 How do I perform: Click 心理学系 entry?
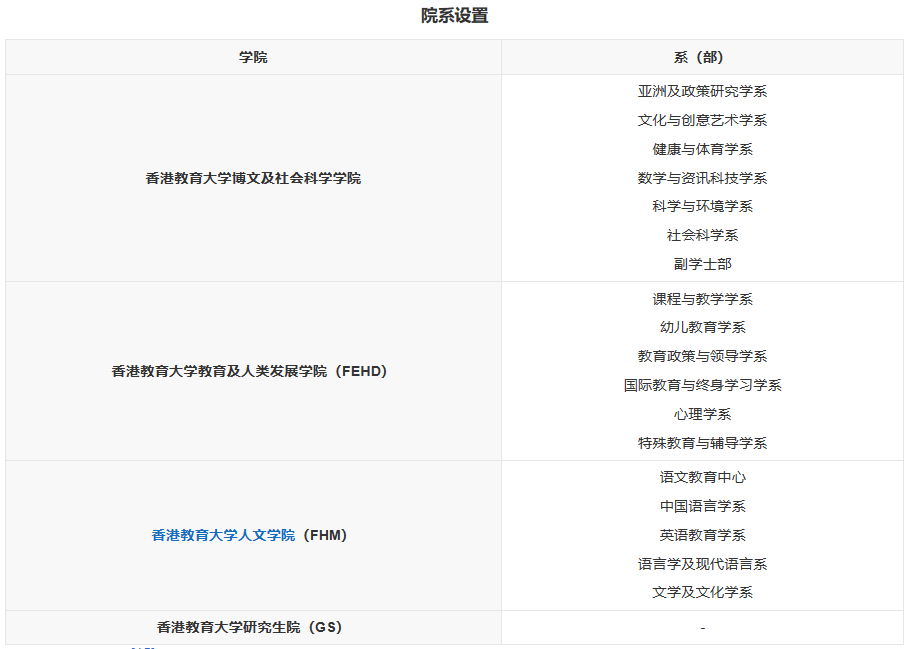coord(702,414)
